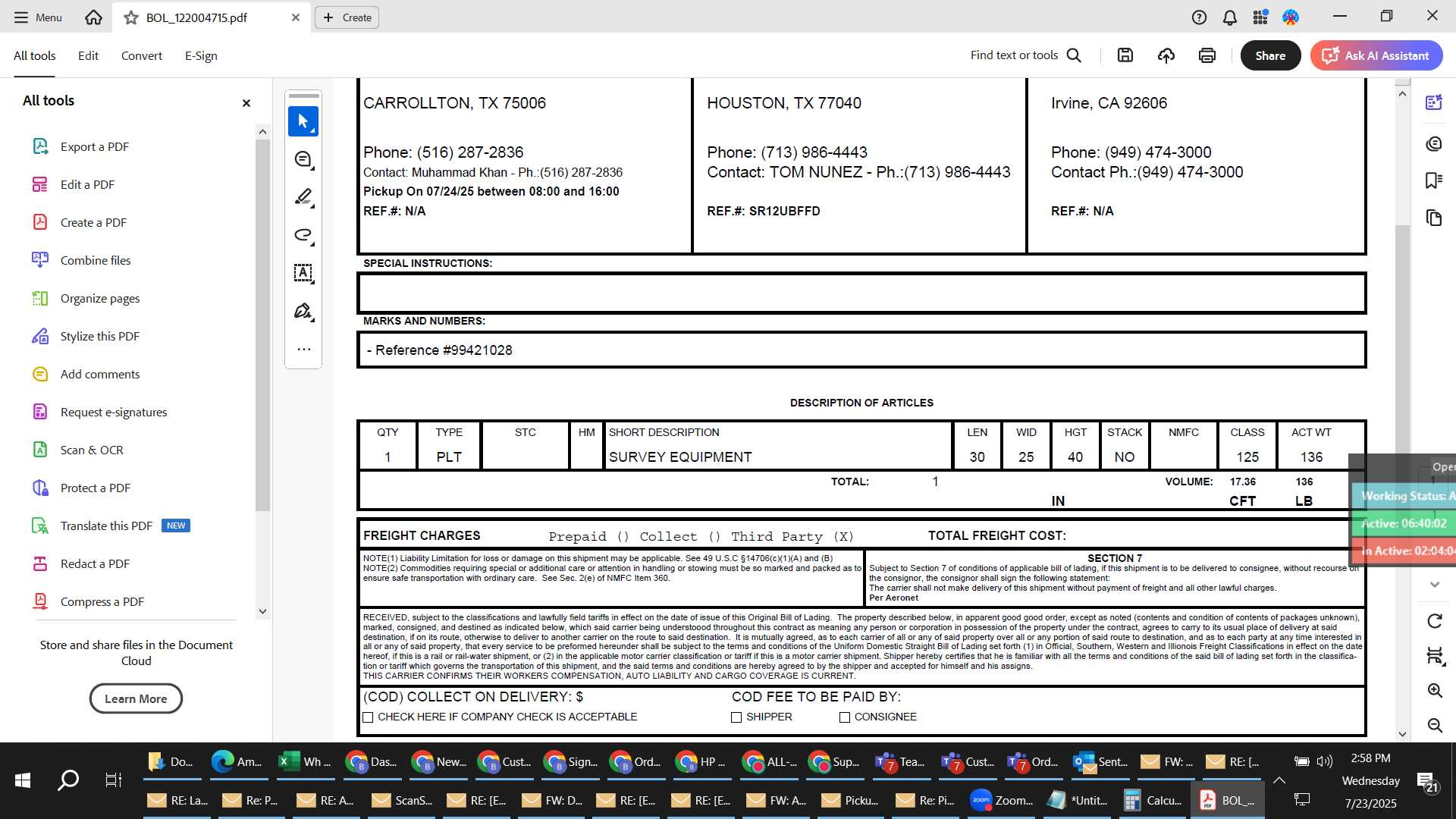Click the taskbar volume icon
Image resolution: width=1456 pixels, height=819 pixels.
(1325, 761)
